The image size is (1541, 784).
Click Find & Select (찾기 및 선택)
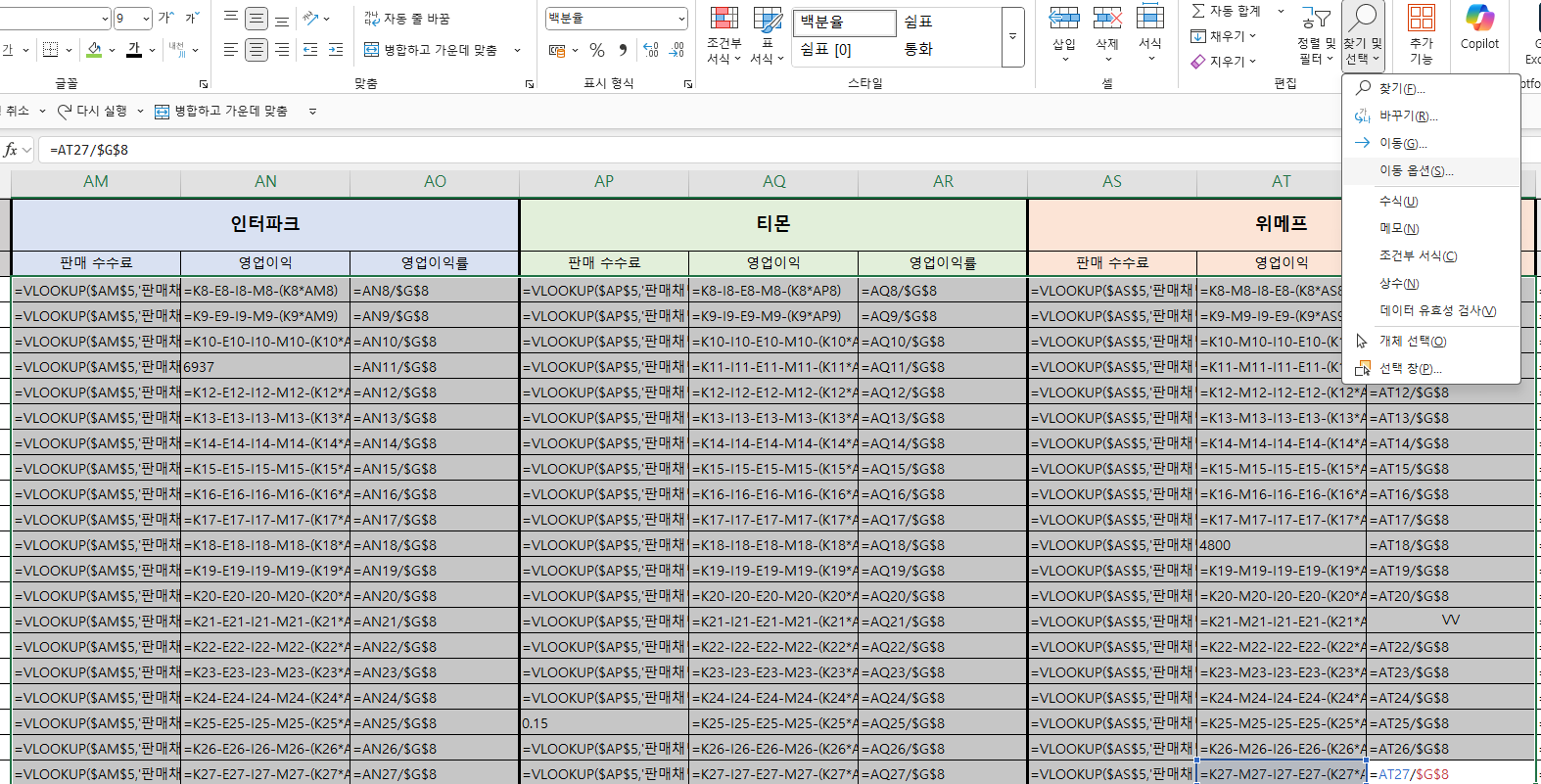coord(1363,35)
